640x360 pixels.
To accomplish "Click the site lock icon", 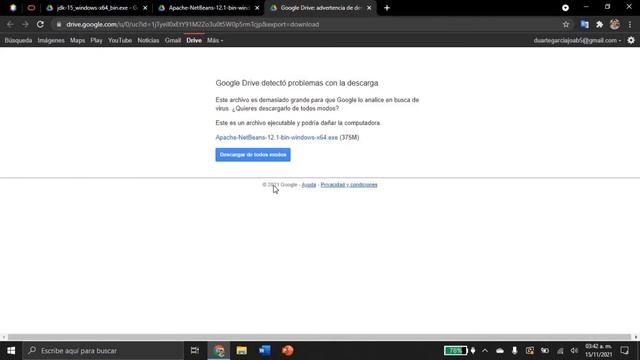I will tap(59, 24).
